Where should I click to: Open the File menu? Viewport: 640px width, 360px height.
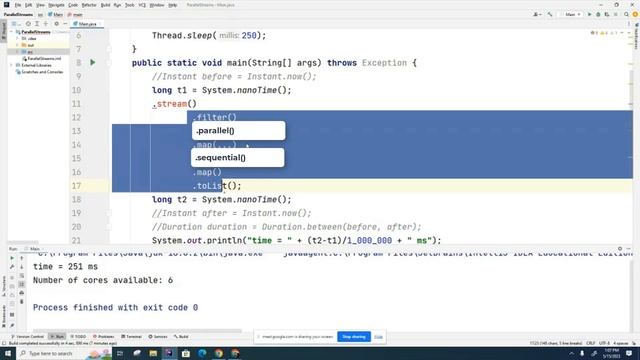[x=18, y=5]
